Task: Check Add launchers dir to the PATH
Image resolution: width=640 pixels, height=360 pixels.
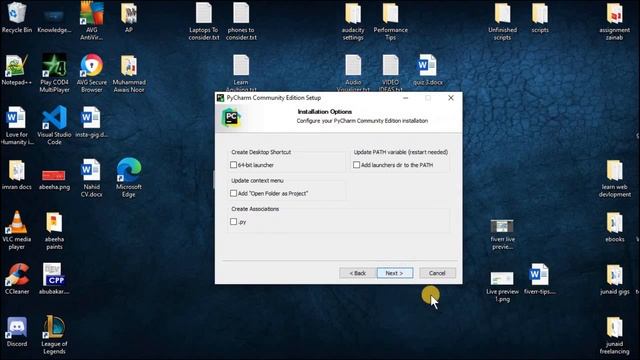Action: point(356,165)
